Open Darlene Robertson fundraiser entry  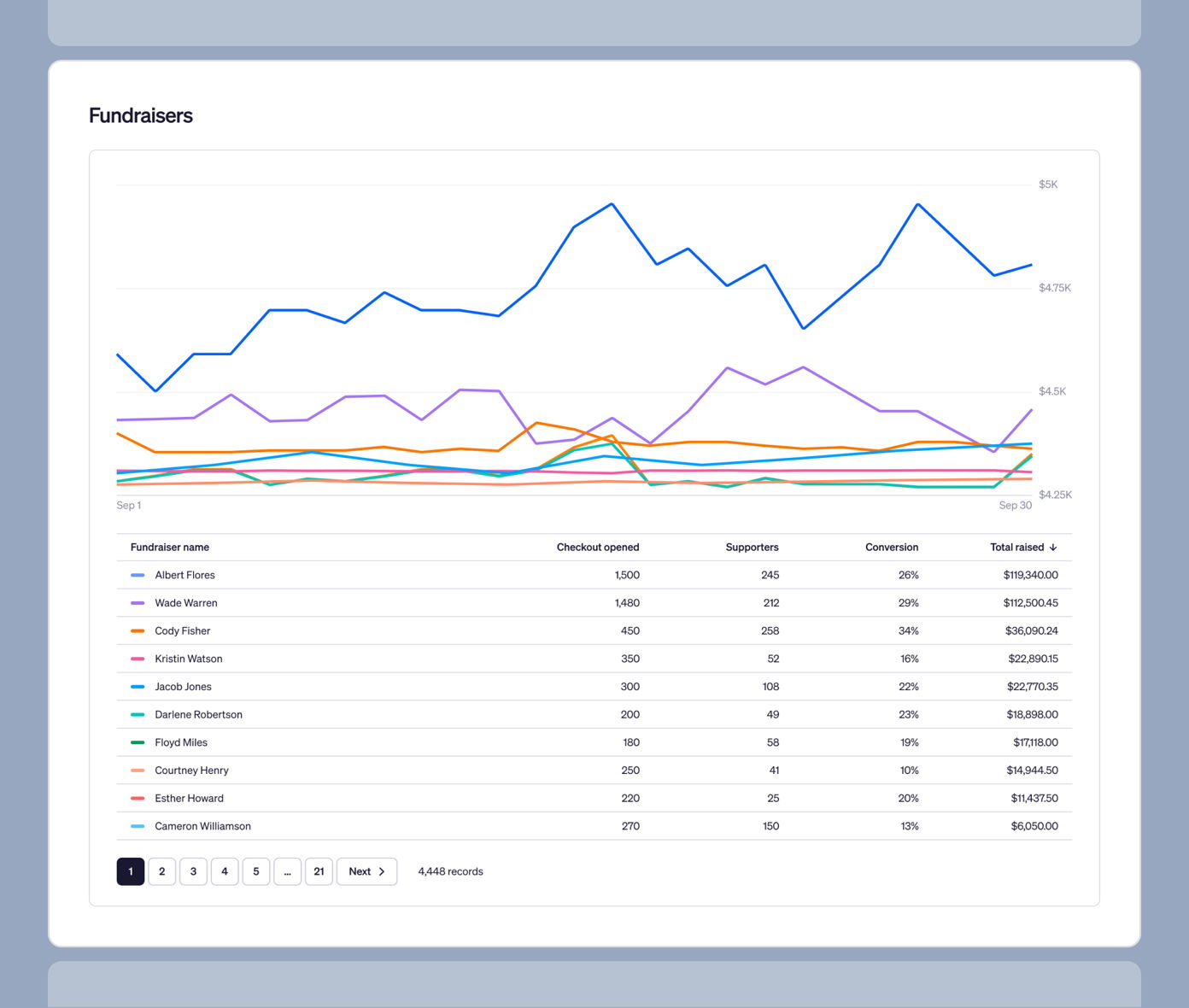click(x=198, y=715)
